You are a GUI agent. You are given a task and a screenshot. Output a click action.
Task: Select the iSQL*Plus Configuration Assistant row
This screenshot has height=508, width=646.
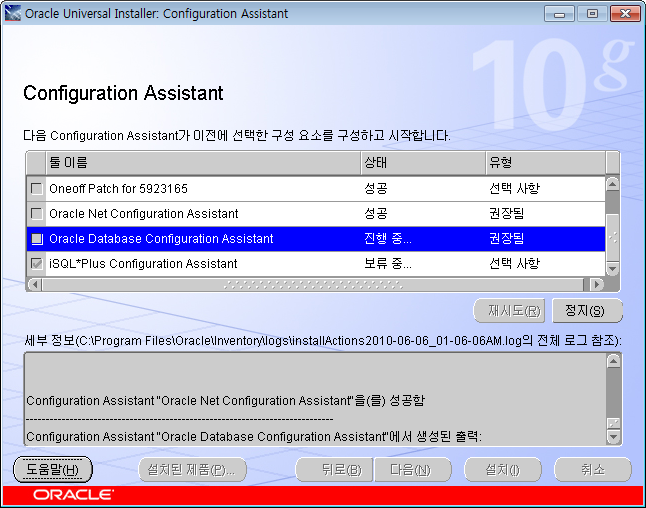(x=316, y=264)
